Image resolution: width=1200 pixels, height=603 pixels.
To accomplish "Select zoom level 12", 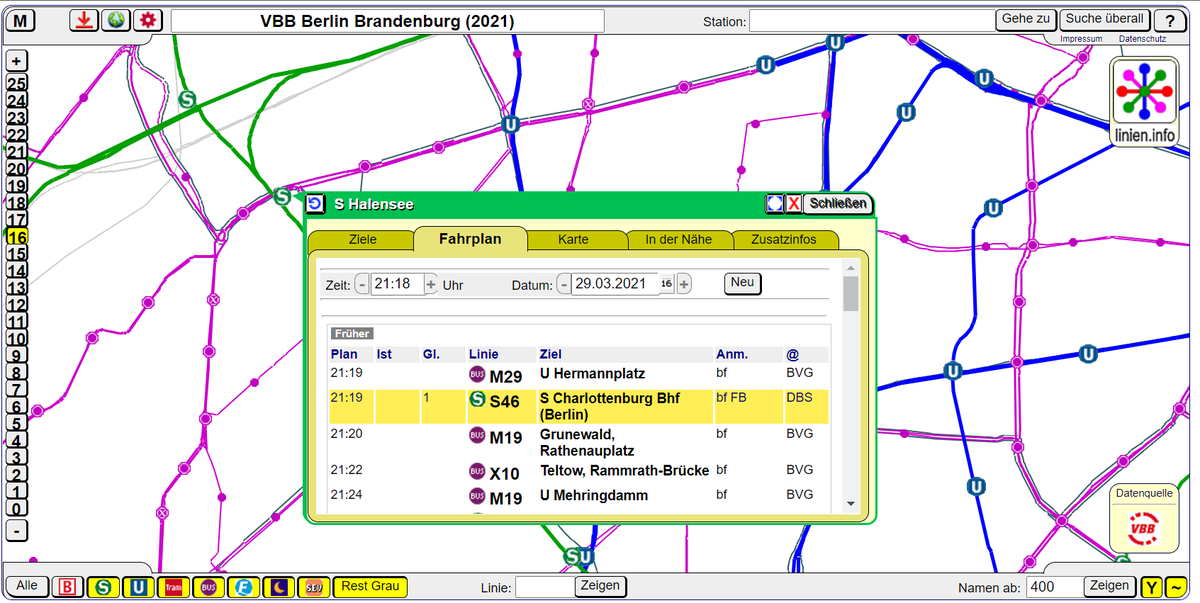I will pyautogui.click(x=17, y=304).
